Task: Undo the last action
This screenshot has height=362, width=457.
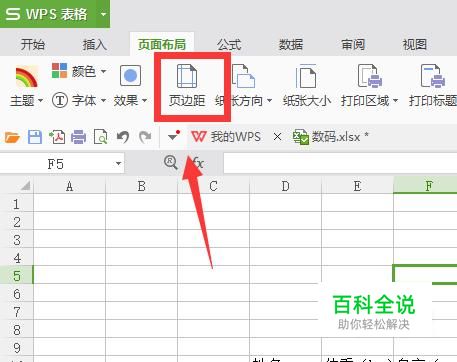Action: (x=123, y=137)
